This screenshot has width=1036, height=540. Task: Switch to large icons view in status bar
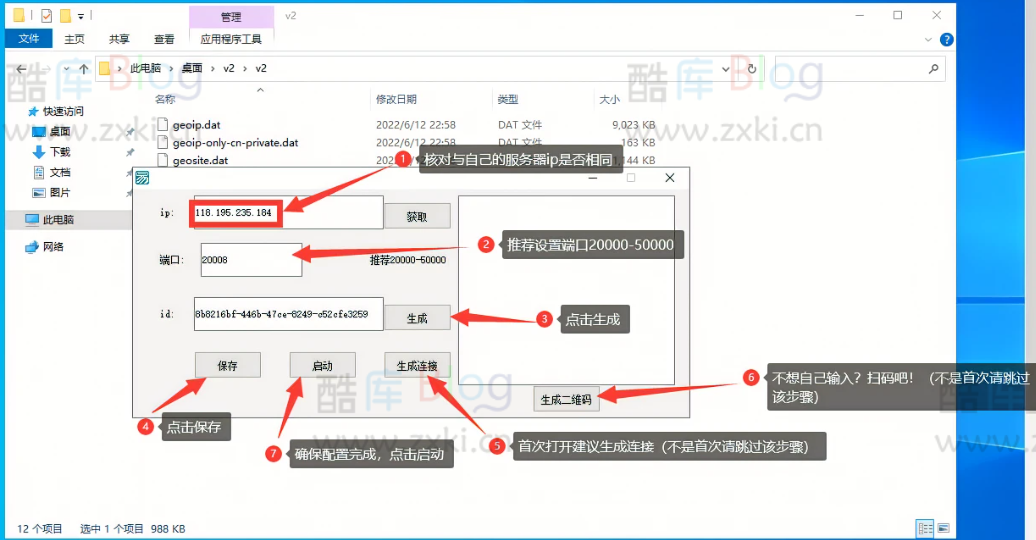[x=944, y=528]
